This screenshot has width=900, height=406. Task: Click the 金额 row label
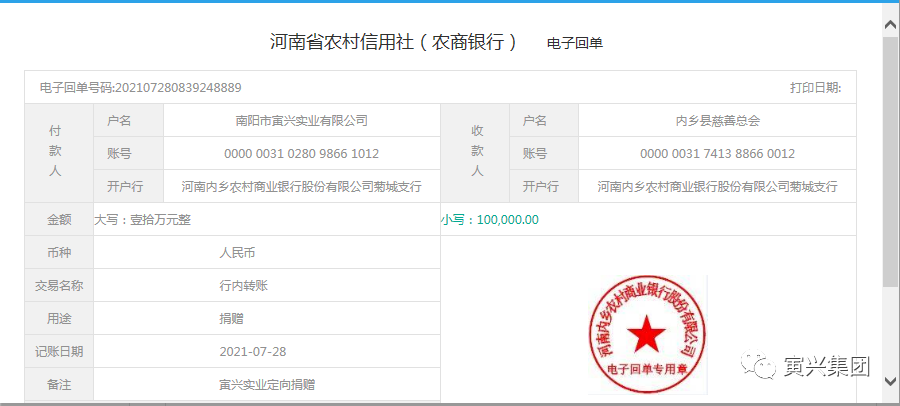tap(59, 220)
